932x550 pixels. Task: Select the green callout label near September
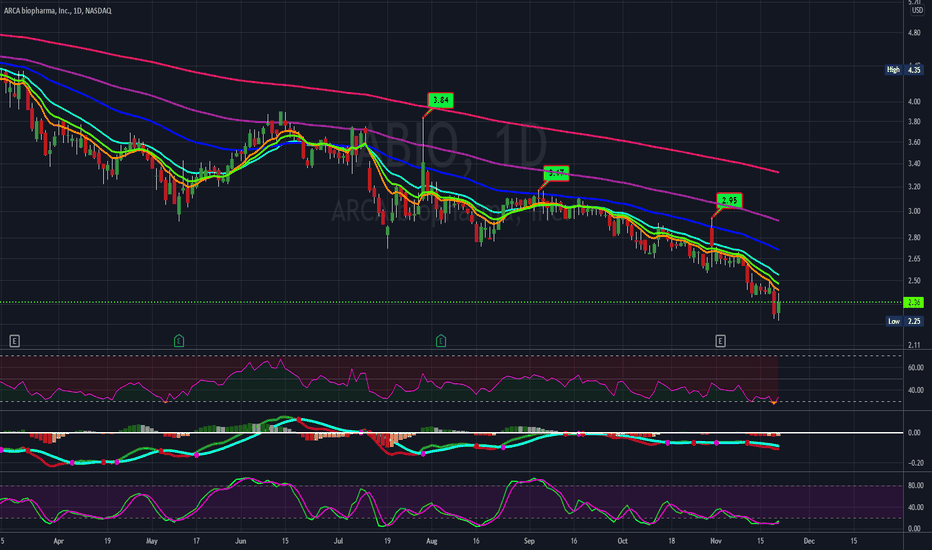(x=556, y=173)
